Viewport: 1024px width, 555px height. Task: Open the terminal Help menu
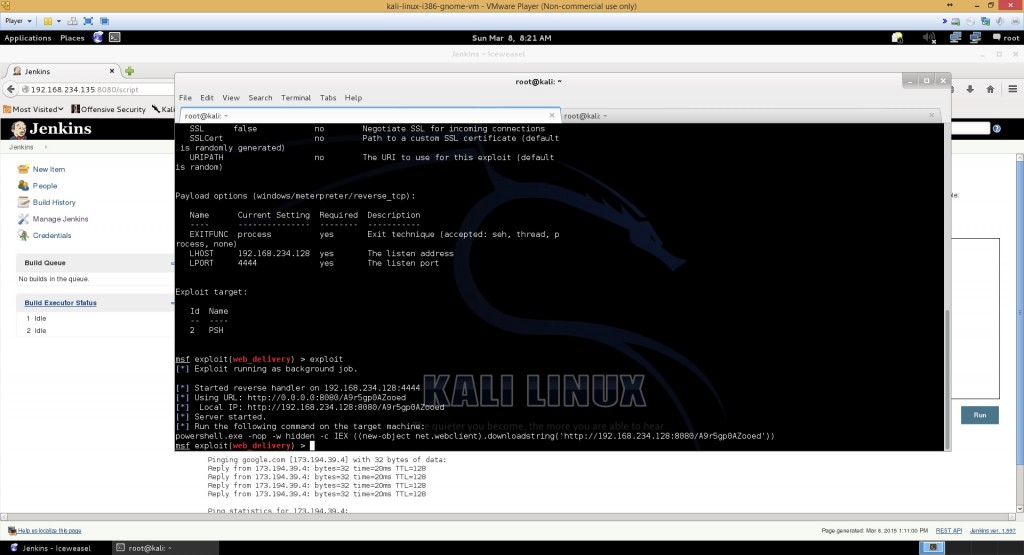(353, 98)
